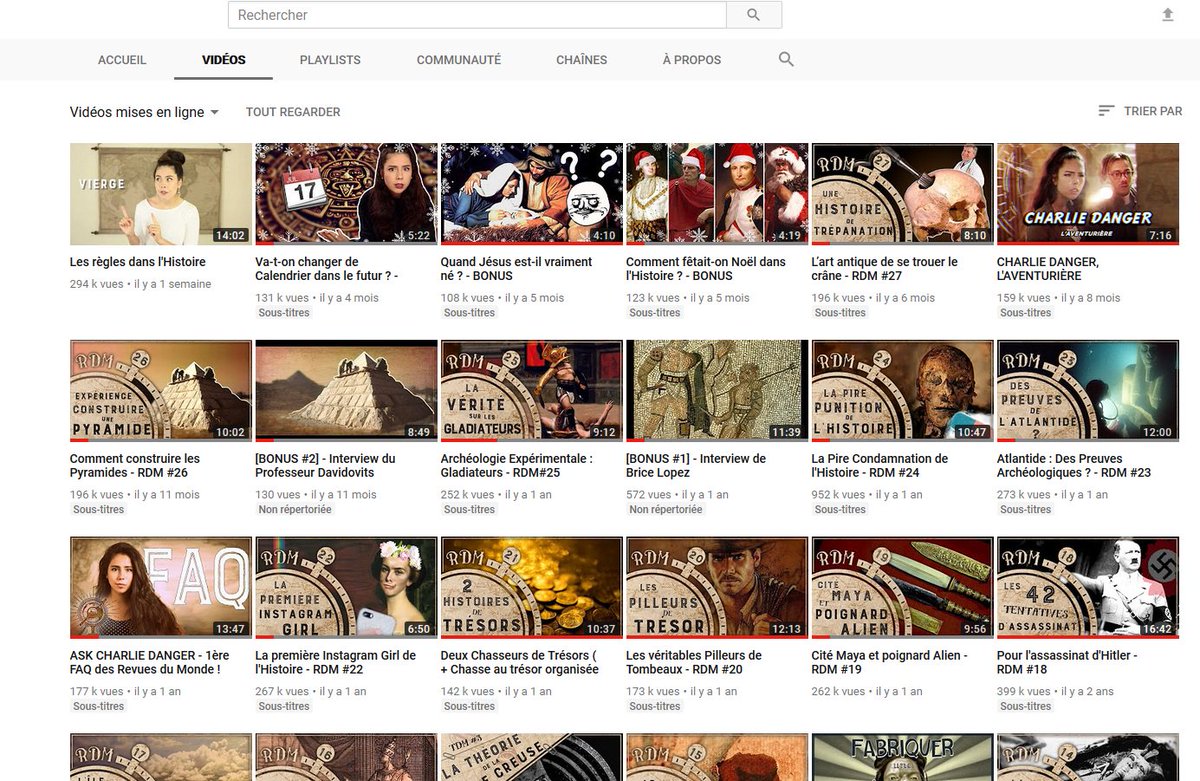Click Sous-titres label under ASK CHARLIE DANGER

click(98, 706)
